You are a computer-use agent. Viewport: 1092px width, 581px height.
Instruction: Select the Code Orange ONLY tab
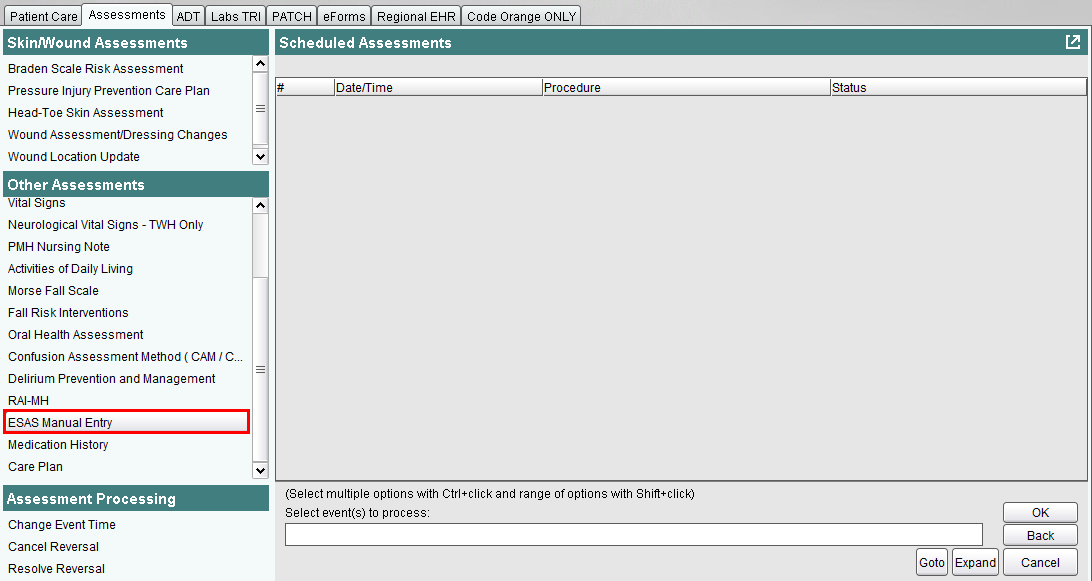point(521,17)
